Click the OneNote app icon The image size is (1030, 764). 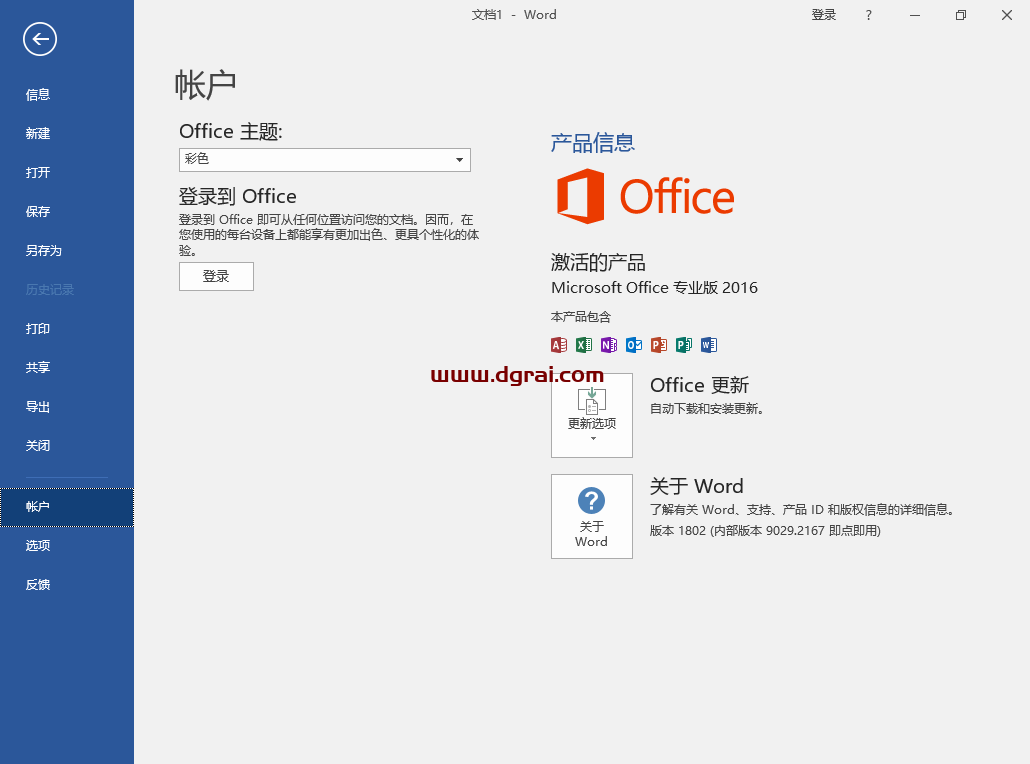click(609, 345)
